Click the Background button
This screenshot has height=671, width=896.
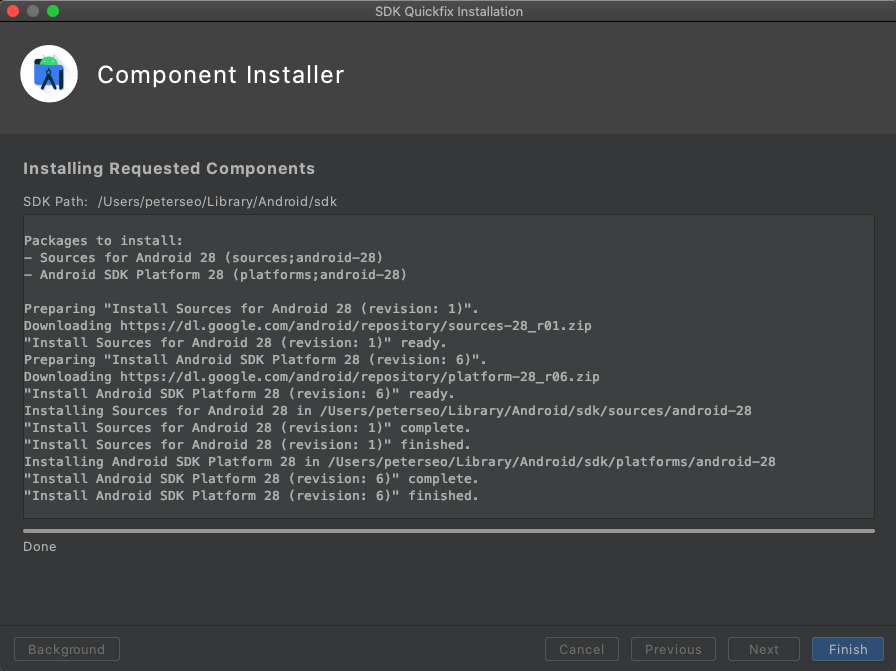(x=67, y=649)
